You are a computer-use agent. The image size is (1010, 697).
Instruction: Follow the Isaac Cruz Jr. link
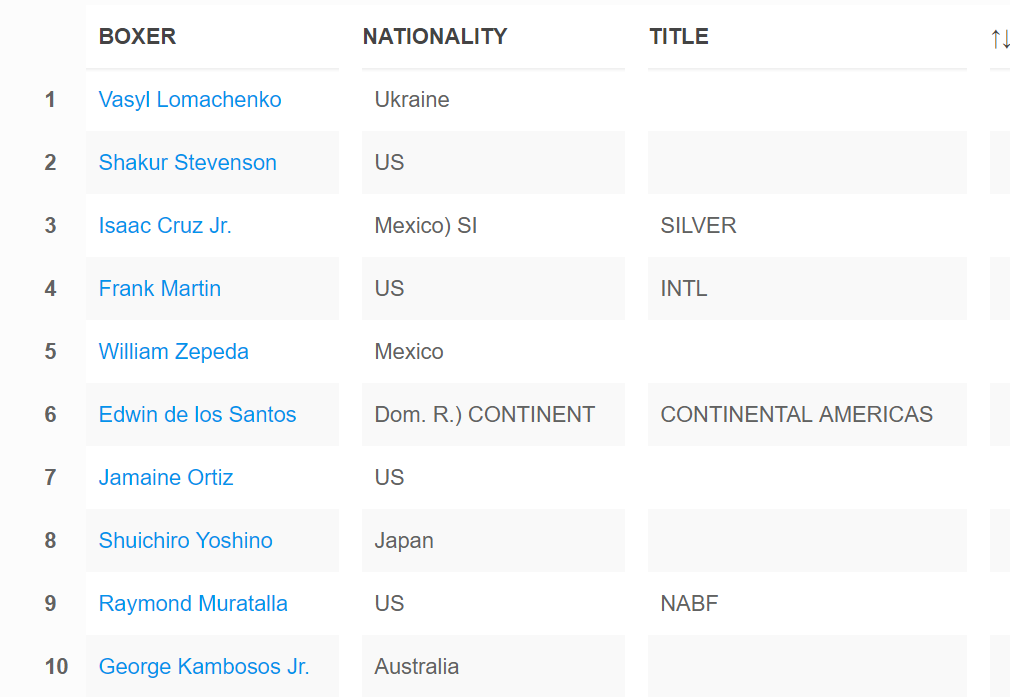coord(165,225)
